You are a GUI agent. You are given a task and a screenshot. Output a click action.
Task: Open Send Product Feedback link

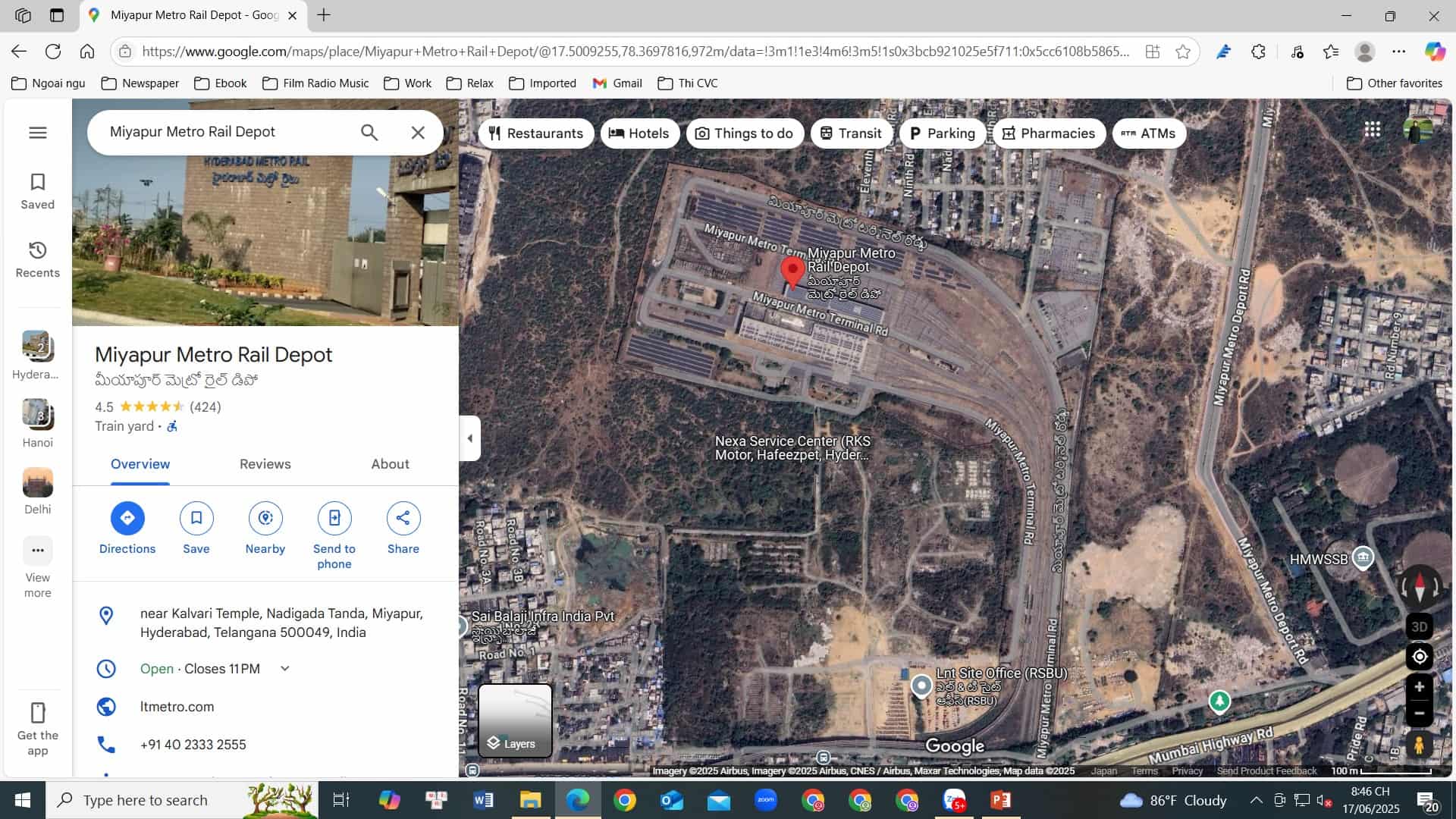(1266, 770)
